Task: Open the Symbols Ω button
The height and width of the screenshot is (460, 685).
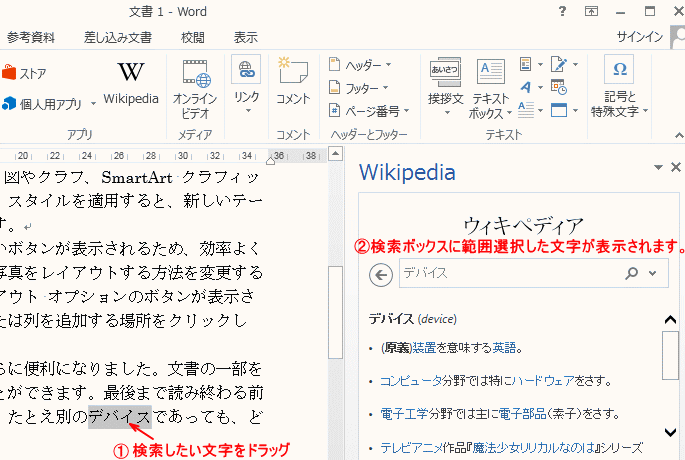Action: pyautogui.click(x=619, y=87)
